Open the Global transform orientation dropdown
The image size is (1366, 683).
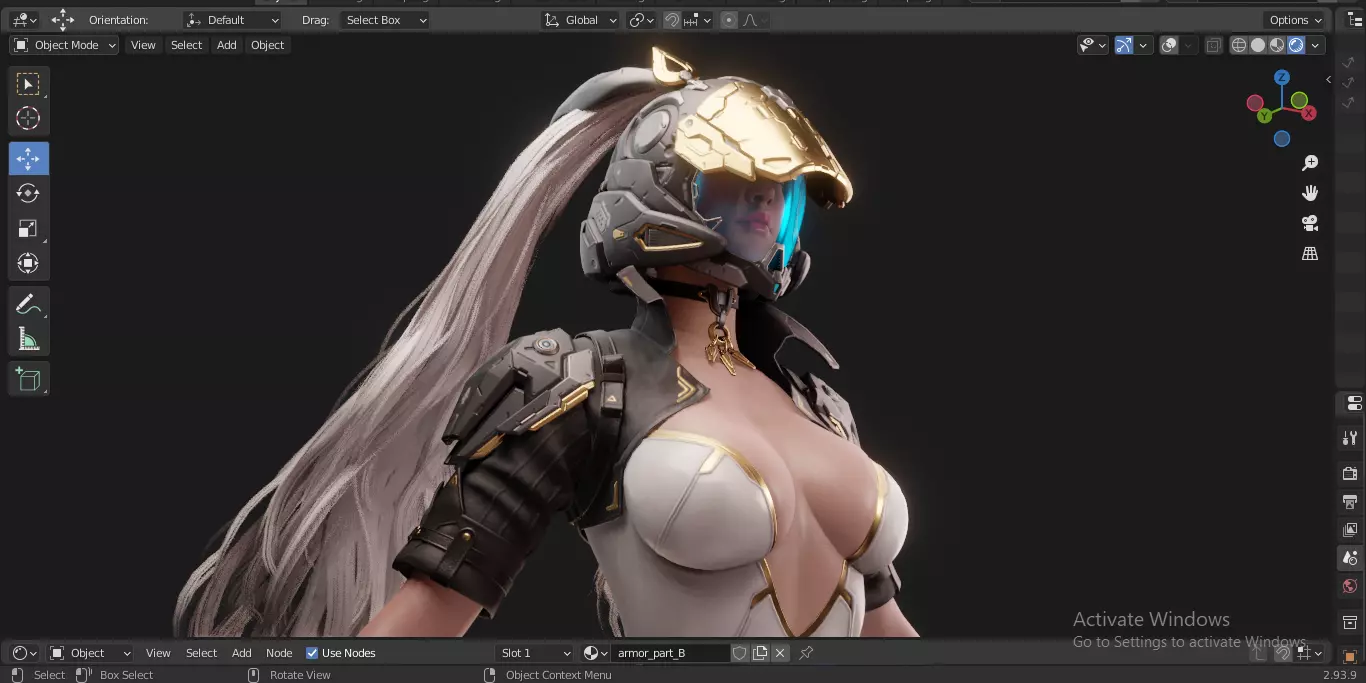580,20
